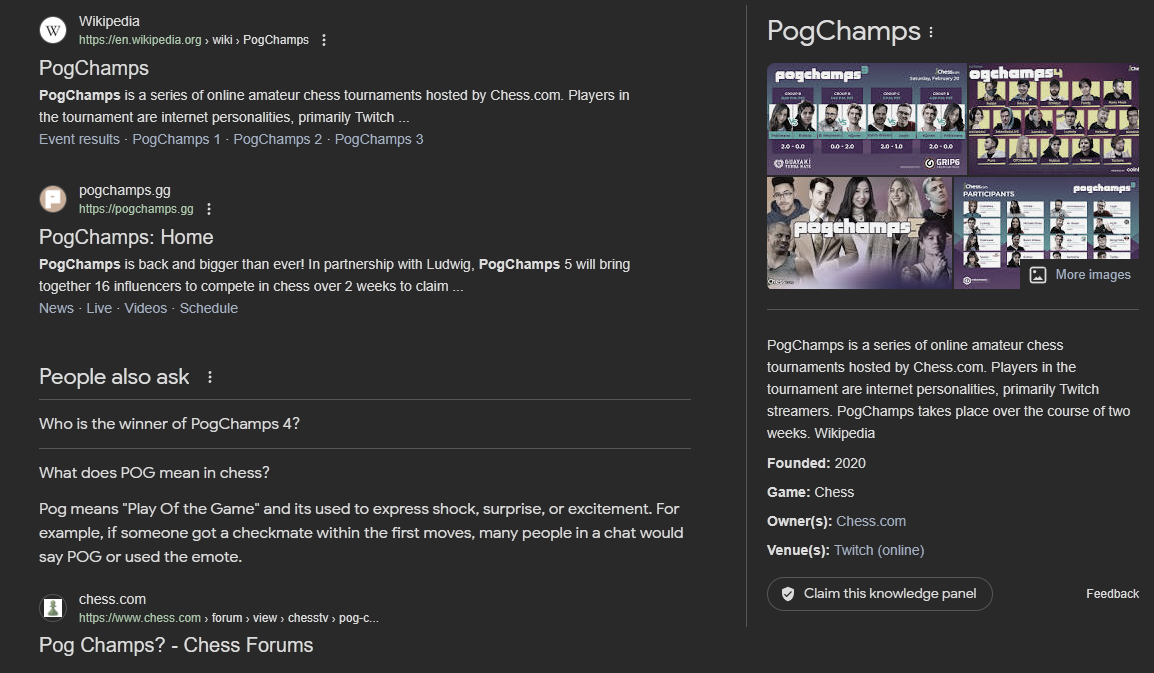This screenshot has width=1154, height=673.
Task: Open three-dot menu for pogchamps.gg result
Action: pyautogui.click(x=208, y=209)
